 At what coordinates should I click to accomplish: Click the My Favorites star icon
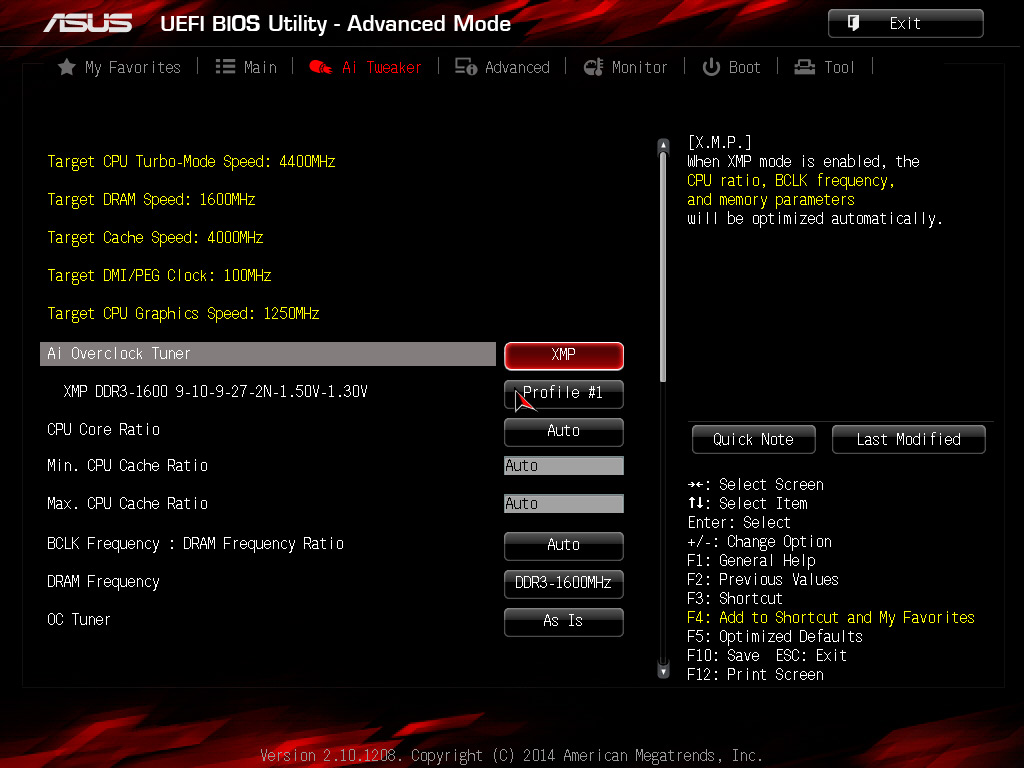tap(67, 67)
